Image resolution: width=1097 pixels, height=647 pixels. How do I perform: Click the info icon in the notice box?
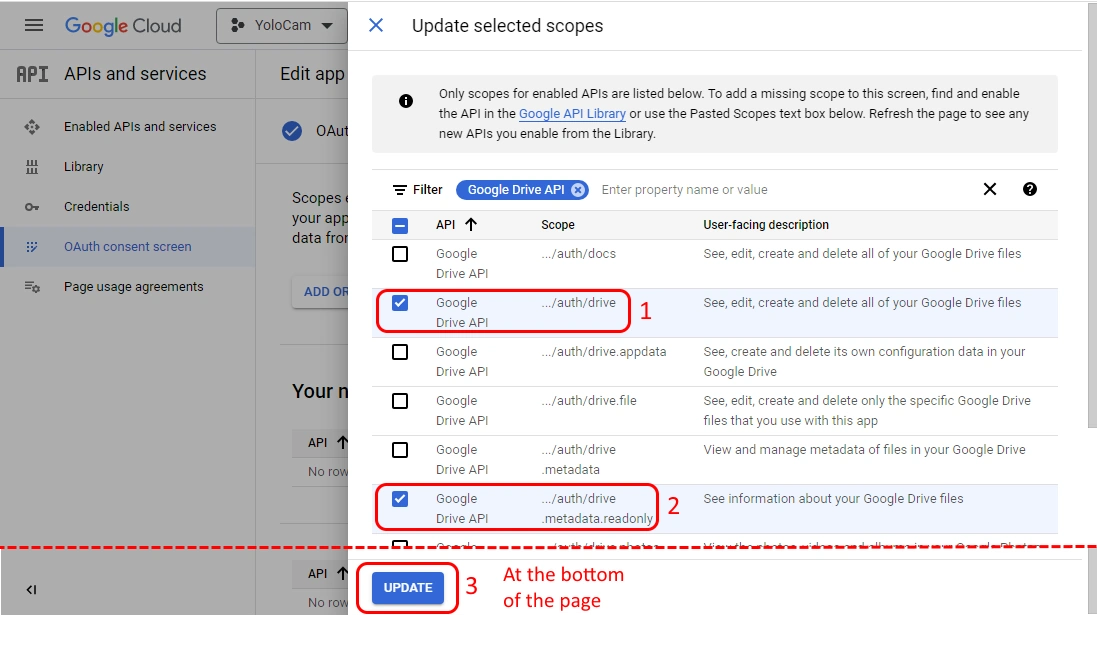coord(406,101)
